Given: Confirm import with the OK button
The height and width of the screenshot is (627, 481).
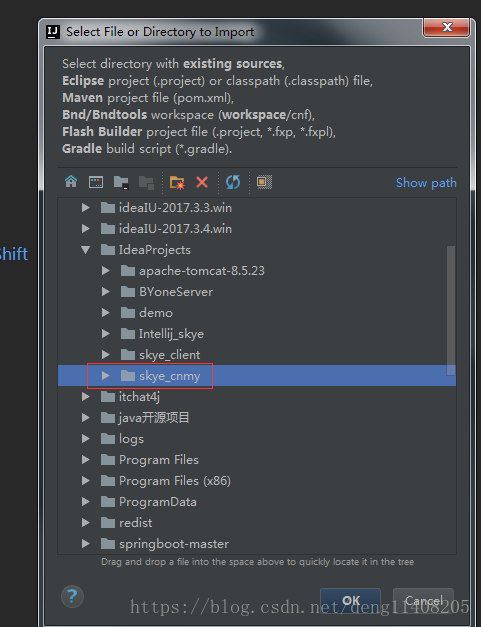Looking at the screenshot, I should 351,601.
